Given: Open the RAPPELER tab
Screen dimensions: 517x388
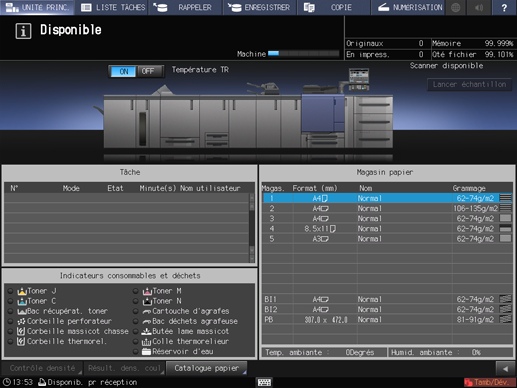Looking at the screenshot, I should click(185, 7).
